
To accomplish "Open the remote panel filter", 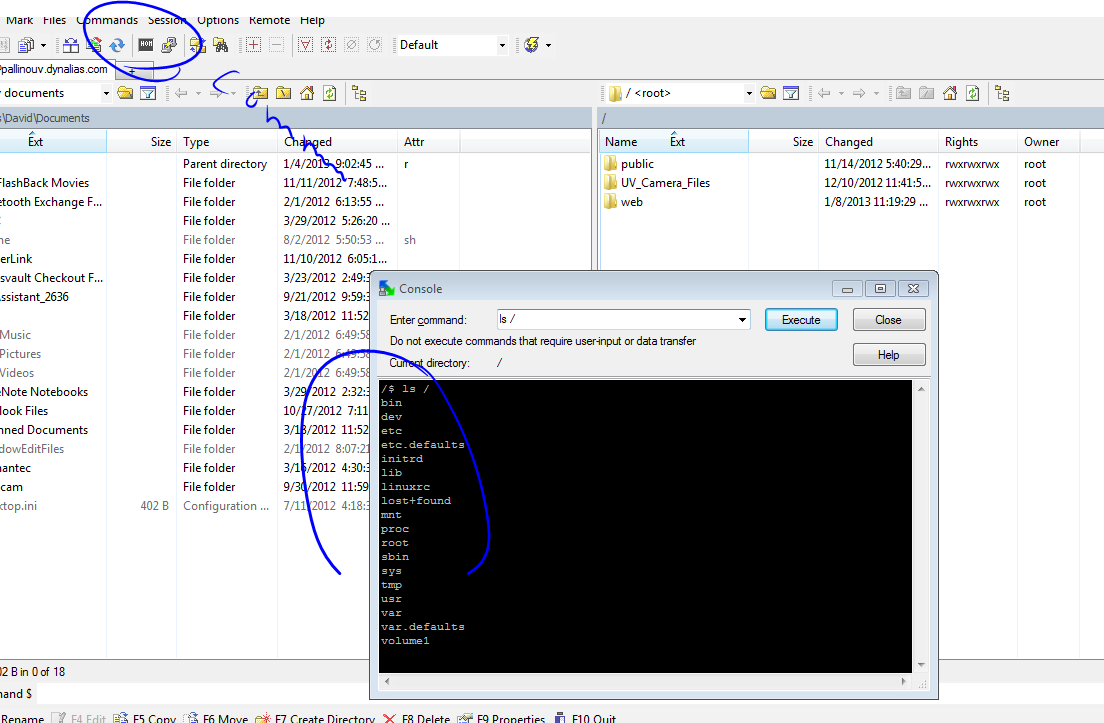I will [x=791, y=93].
